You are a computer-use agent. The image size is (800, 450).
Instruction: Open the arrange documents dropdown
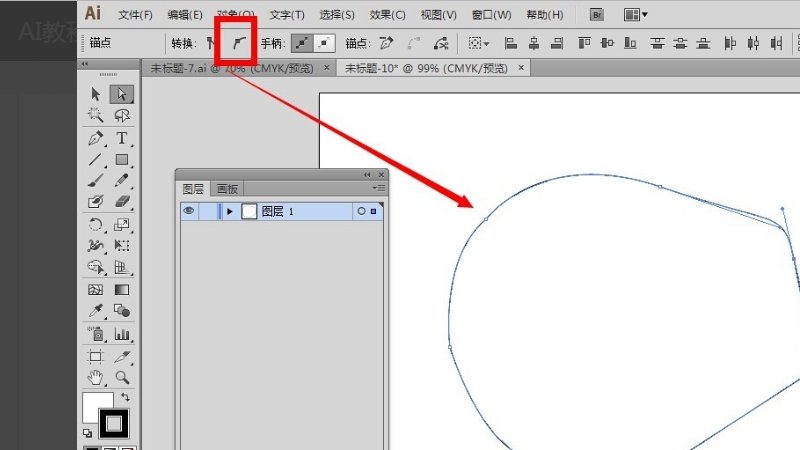pyautogui.click(x=635, y=15)
